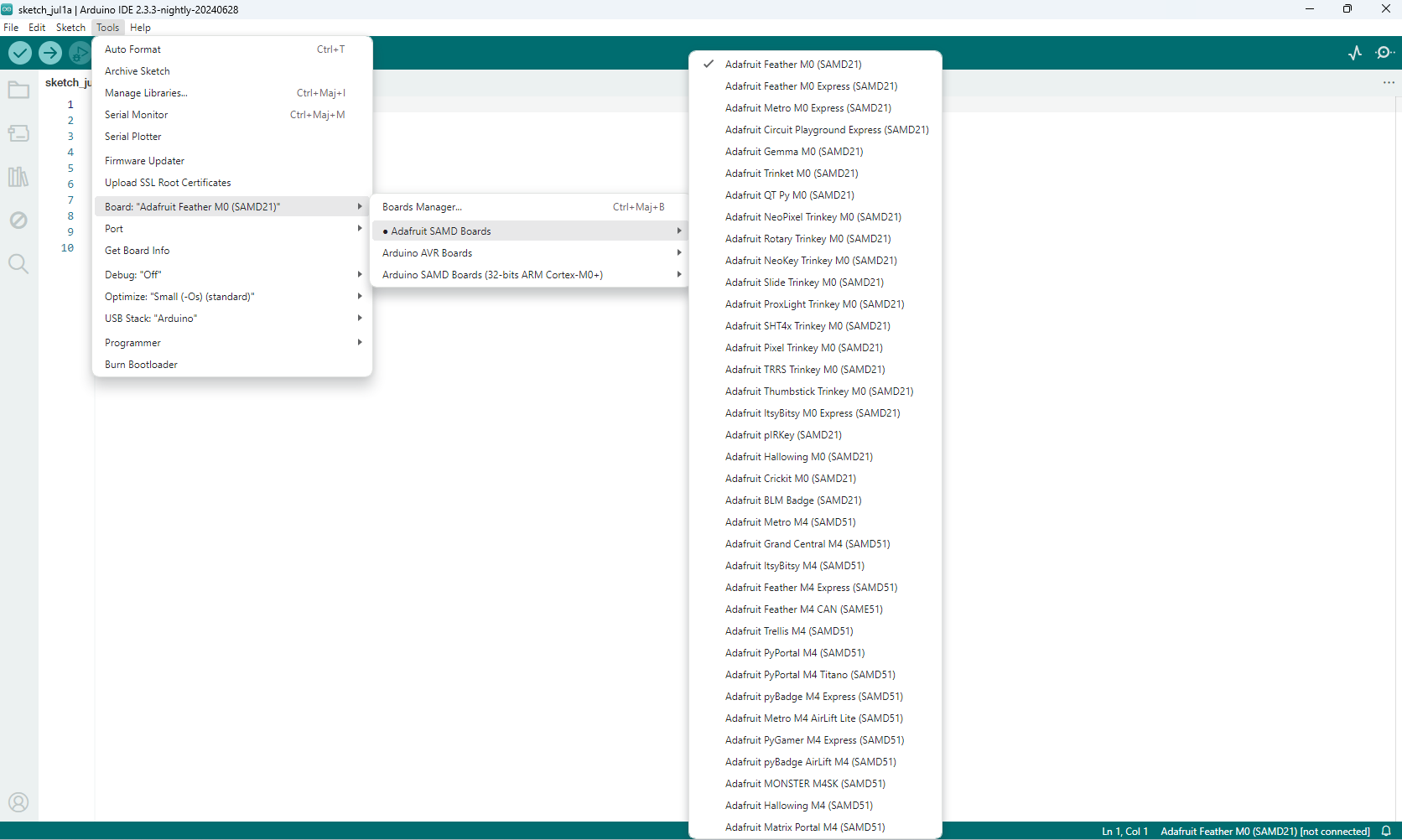This screenshot has height=840, width=1402.
Task: Click the status bar board connection text
Action: [x=1265, y=832]
